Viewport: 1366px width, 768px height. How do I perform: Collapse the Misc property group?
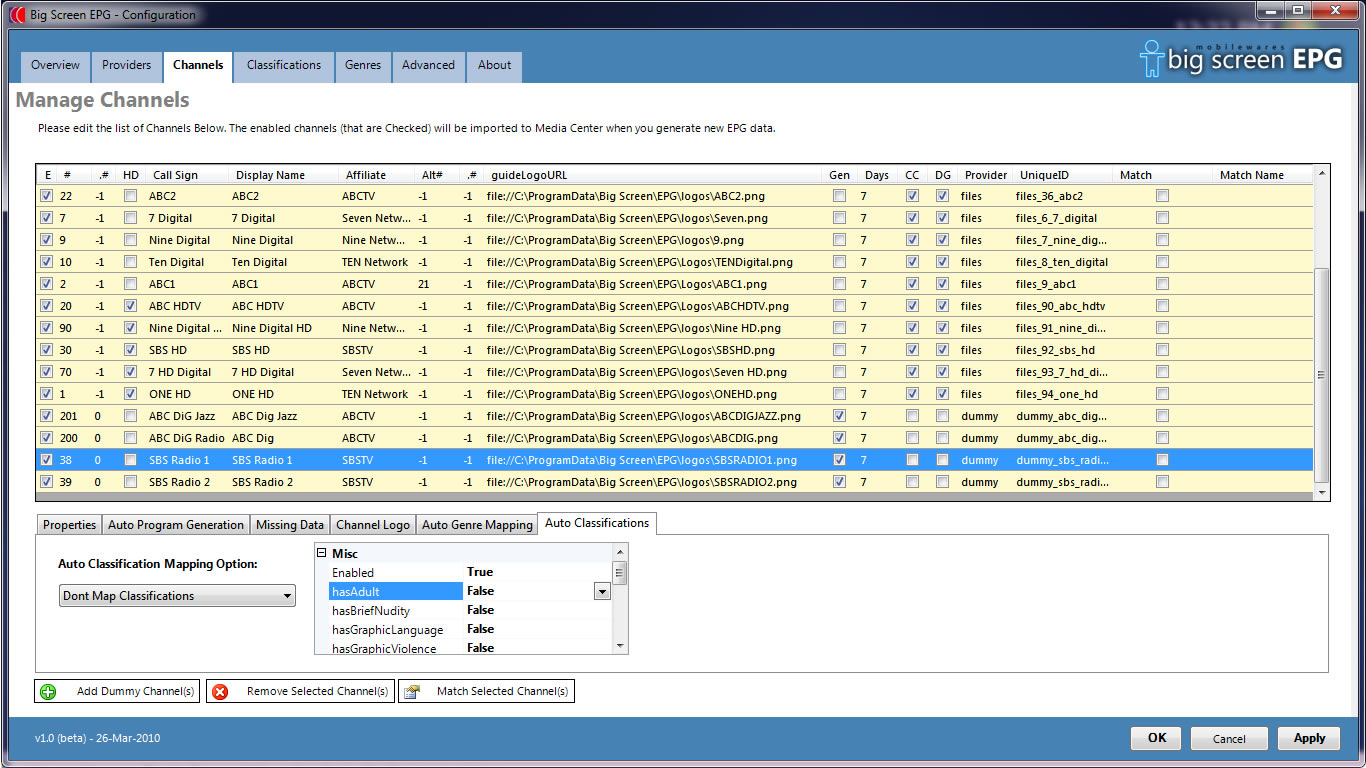322,553
